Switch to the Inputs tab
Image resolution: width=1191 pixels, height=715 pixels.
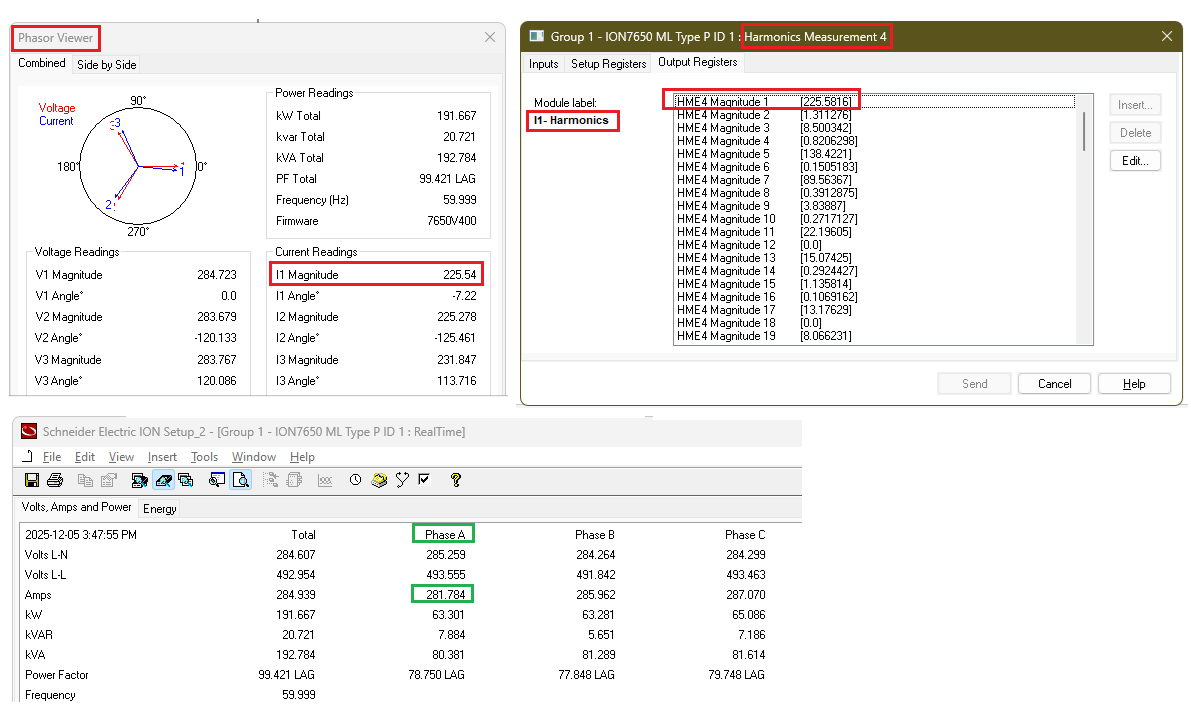543,64
